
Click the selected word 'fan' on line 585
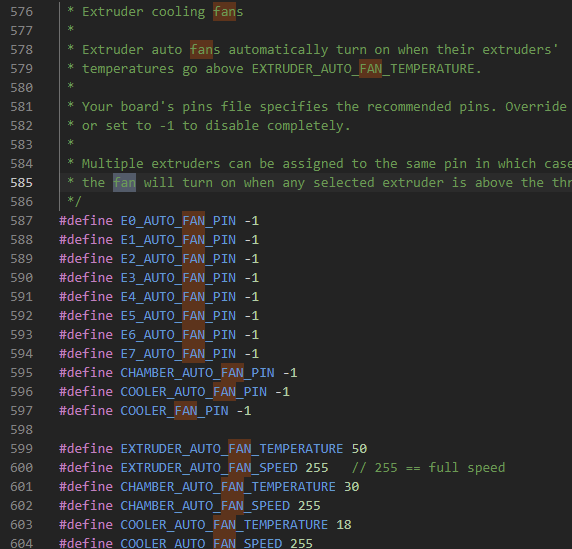tap(124, 182)
